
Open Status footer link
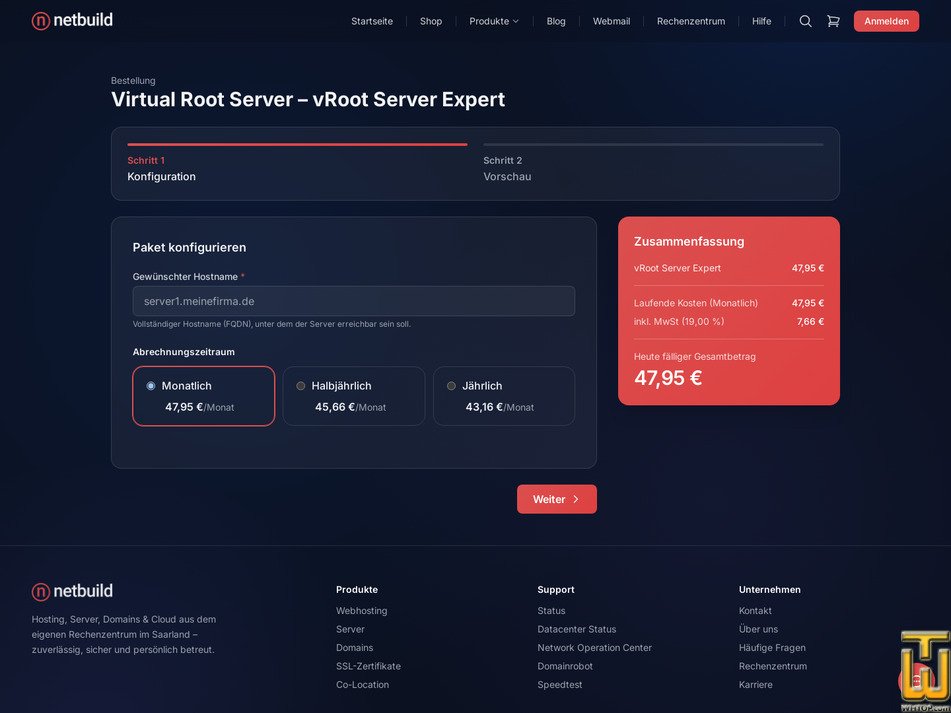pyautogui.click(x=551, y=611)
